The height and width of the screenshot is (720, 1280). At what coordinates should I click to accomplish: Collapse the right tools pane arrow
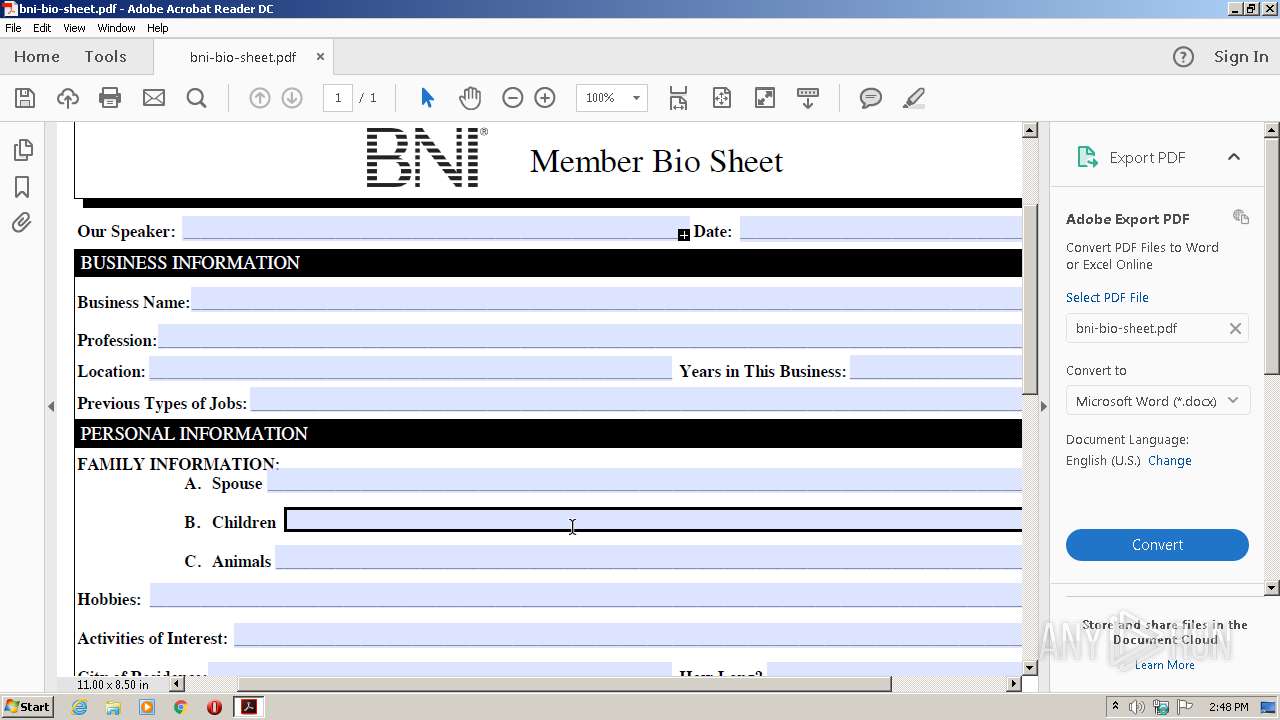click(1043, 406)
